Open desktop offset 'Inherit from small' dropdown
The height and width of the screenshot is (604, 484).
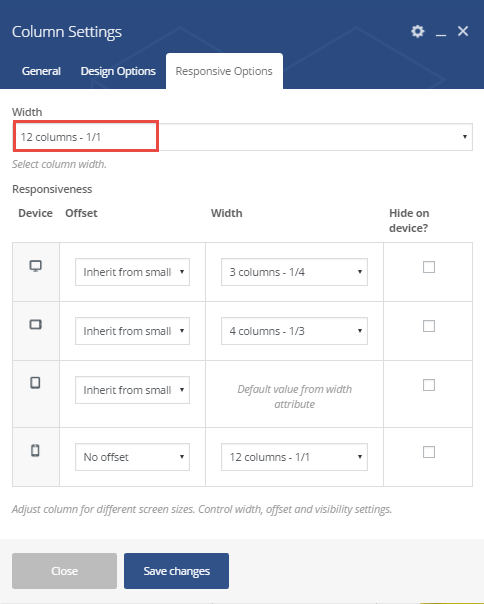coord(132,272)
